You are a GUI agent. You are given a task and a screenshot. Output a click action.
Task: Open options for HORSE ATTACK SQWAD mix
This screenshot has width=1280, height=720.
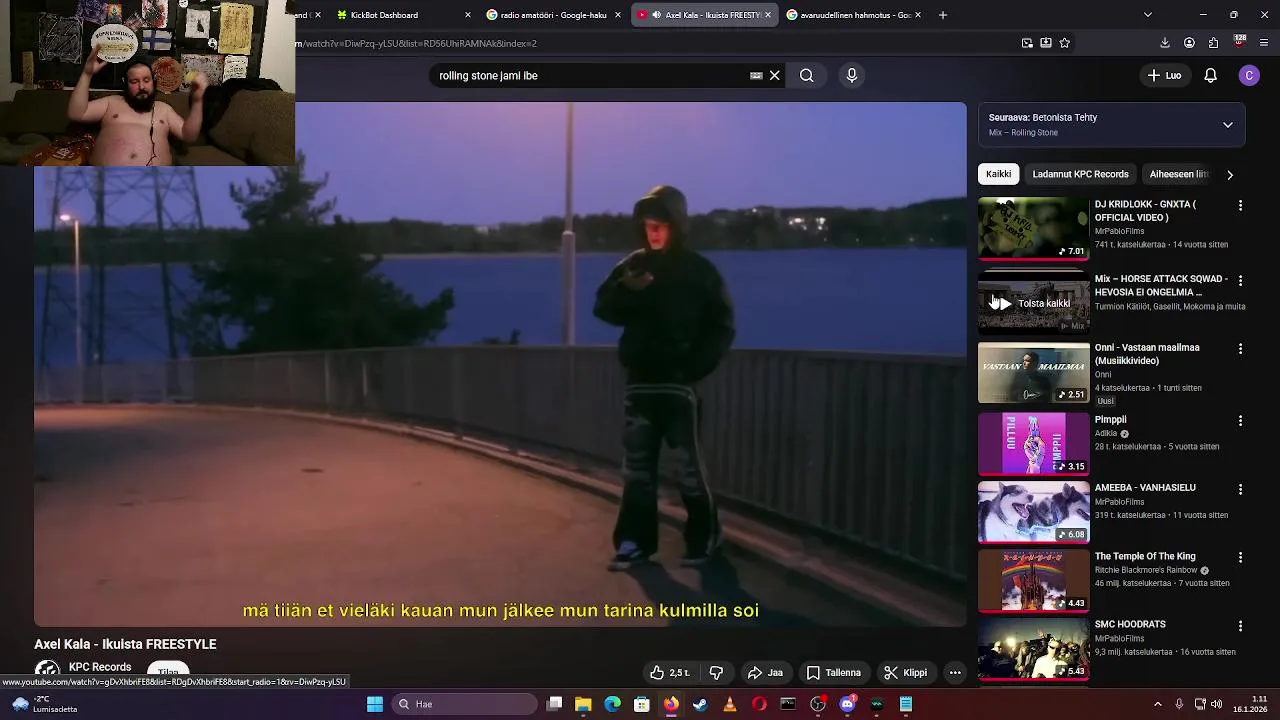coord(1240,280)
